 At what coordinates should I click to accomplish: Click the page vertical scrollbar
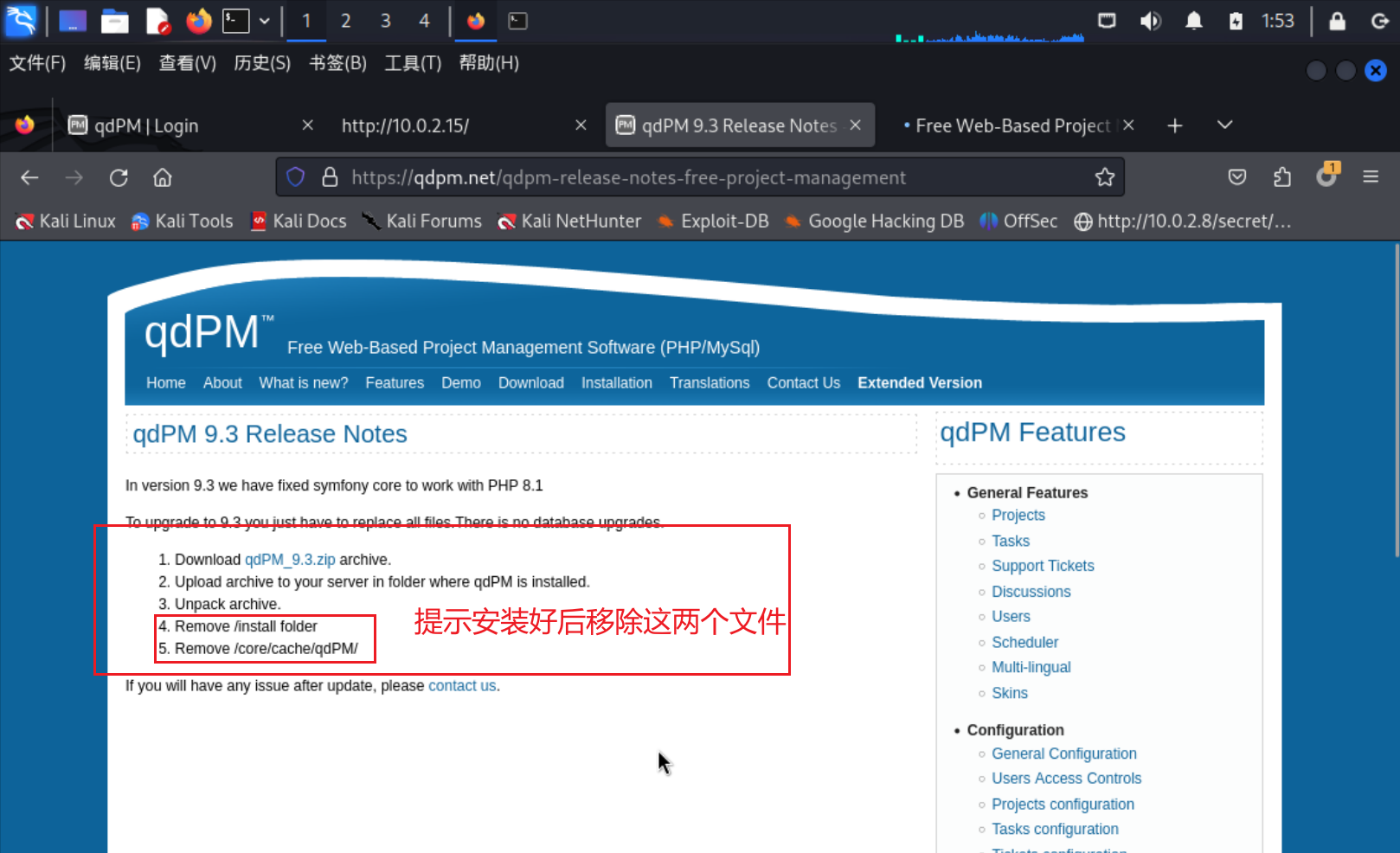[1396, 401]
